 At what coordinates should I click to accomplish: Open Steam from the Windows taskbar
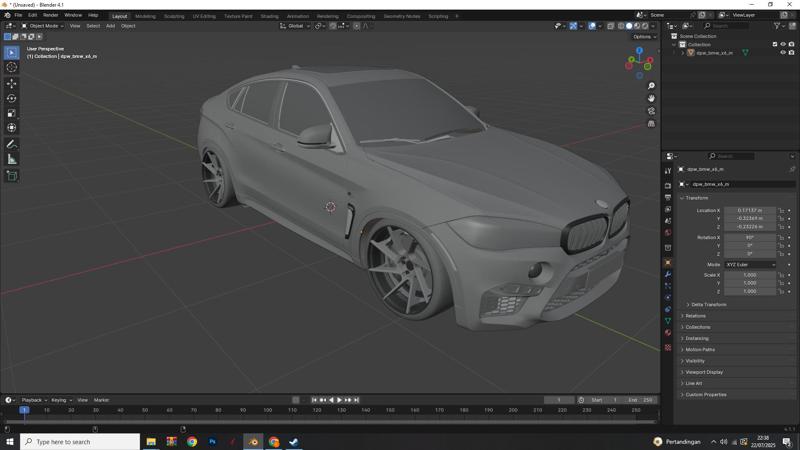pos(294,442)
